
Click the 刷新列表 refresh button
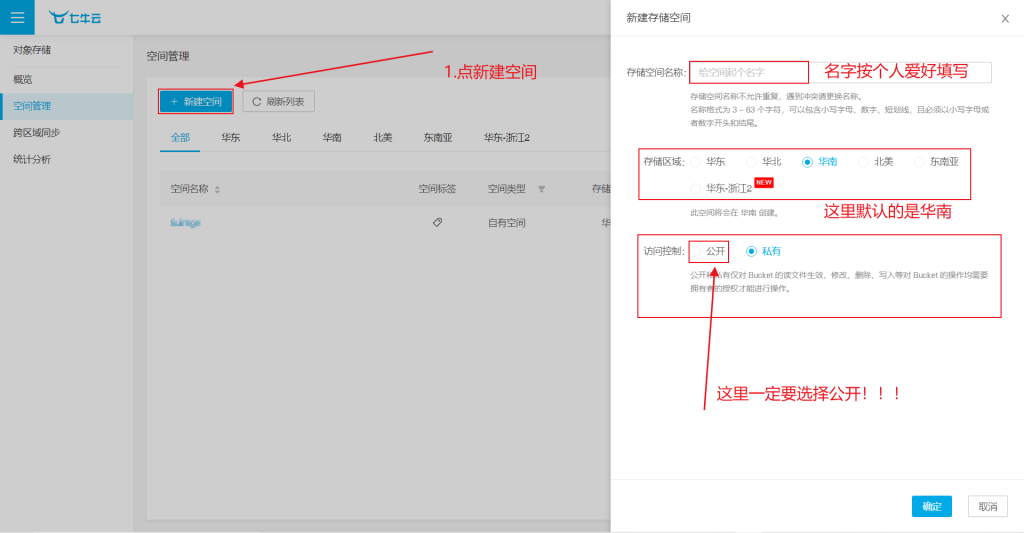[279, 101]
